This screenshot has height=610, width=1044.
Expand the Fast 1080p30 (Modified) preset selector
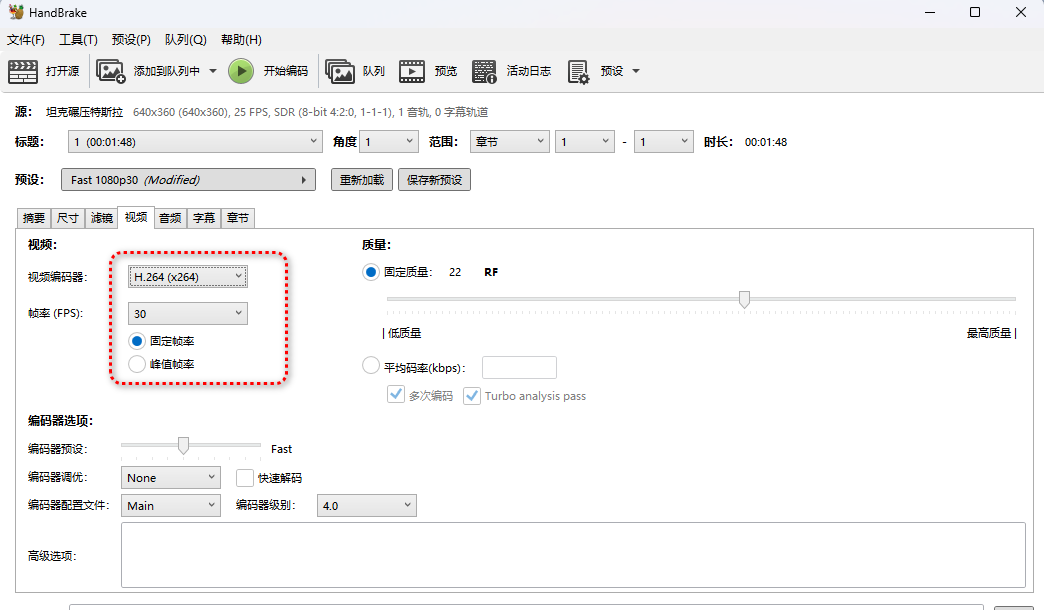[188, 180]
